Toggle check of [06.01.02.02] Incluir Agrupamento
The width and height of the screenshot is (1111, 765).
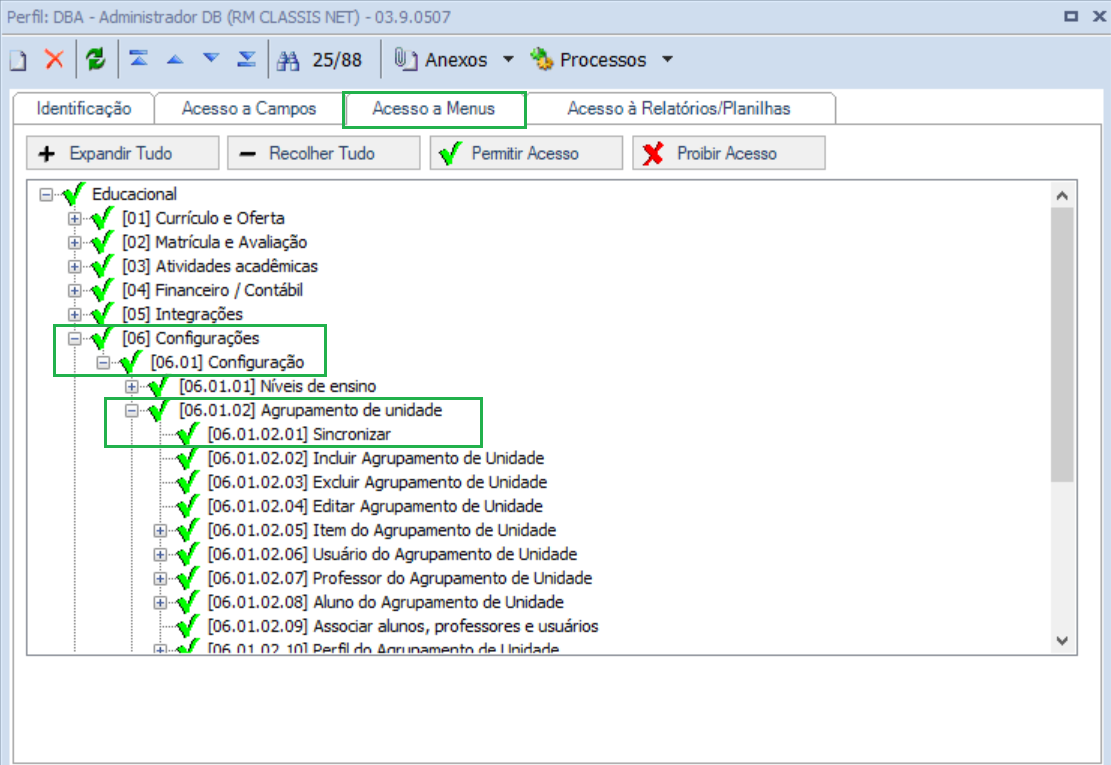188,458
